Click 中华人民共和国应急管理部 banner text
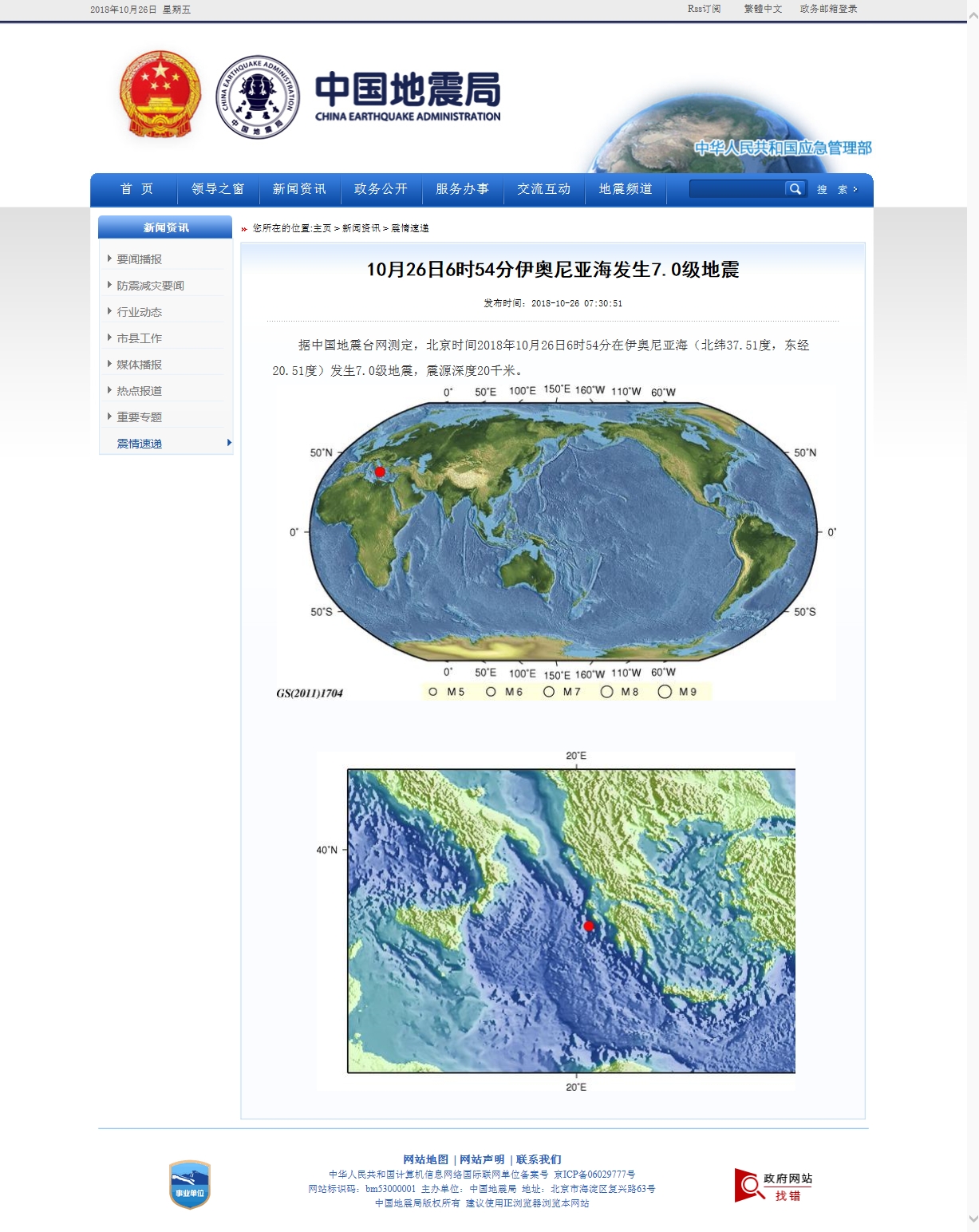Screen dimensions: 979x1232 click(x=783, y=148)
